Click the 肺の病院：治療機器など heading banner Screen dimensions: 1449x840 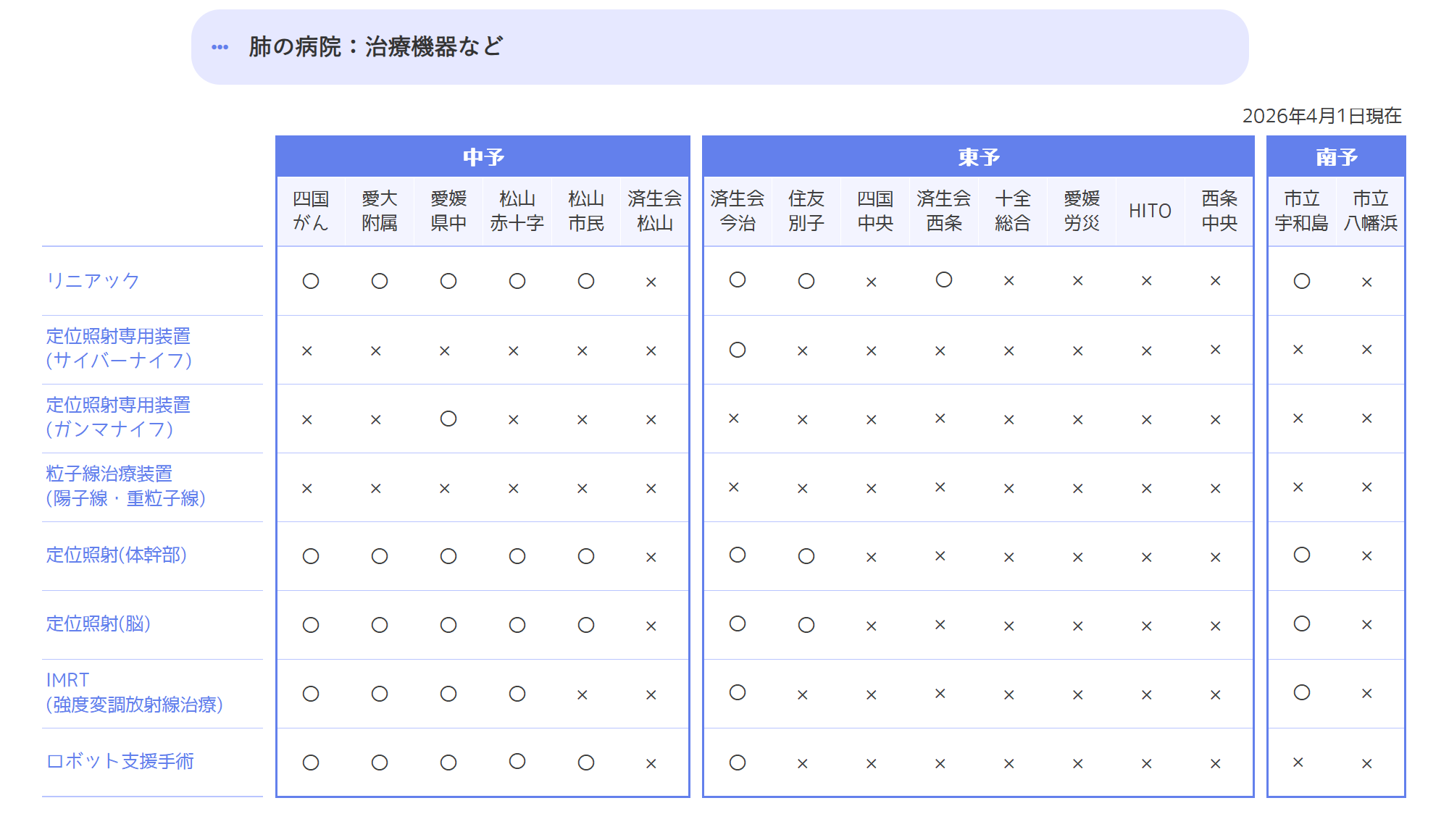point(719,47)
